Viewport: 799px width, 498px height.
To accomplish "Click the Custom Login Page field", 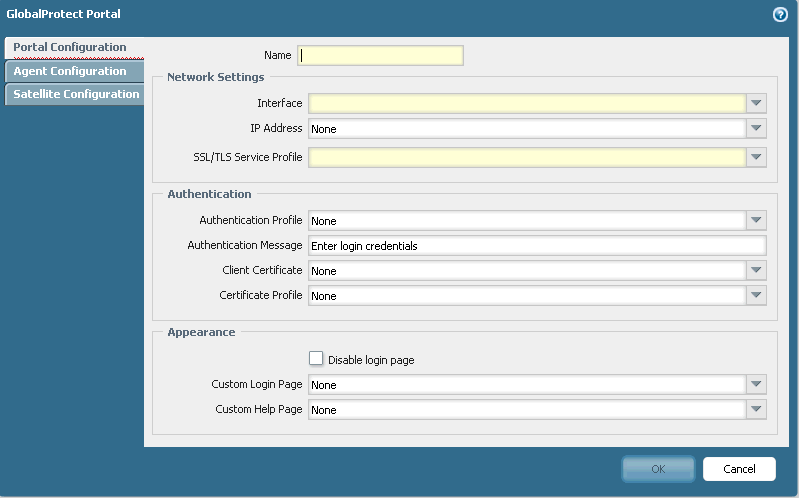I will tap(527, 385).
